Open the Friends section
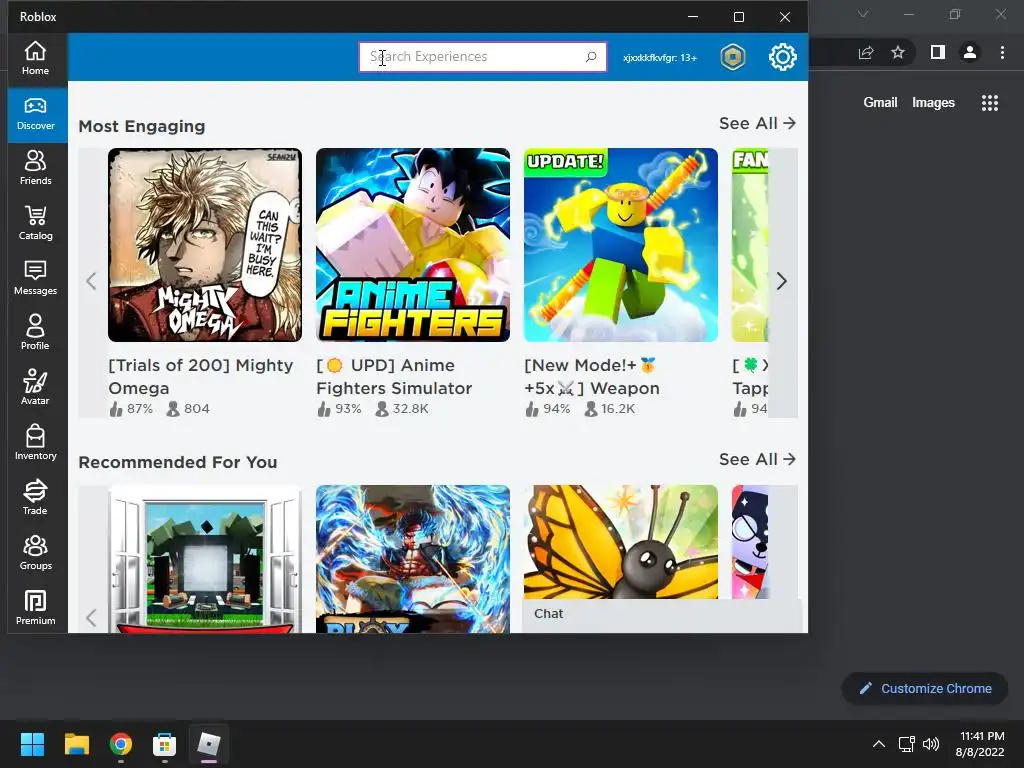Screen dimensions: 1024x768 pyautogui.click(x=35, y=168)
